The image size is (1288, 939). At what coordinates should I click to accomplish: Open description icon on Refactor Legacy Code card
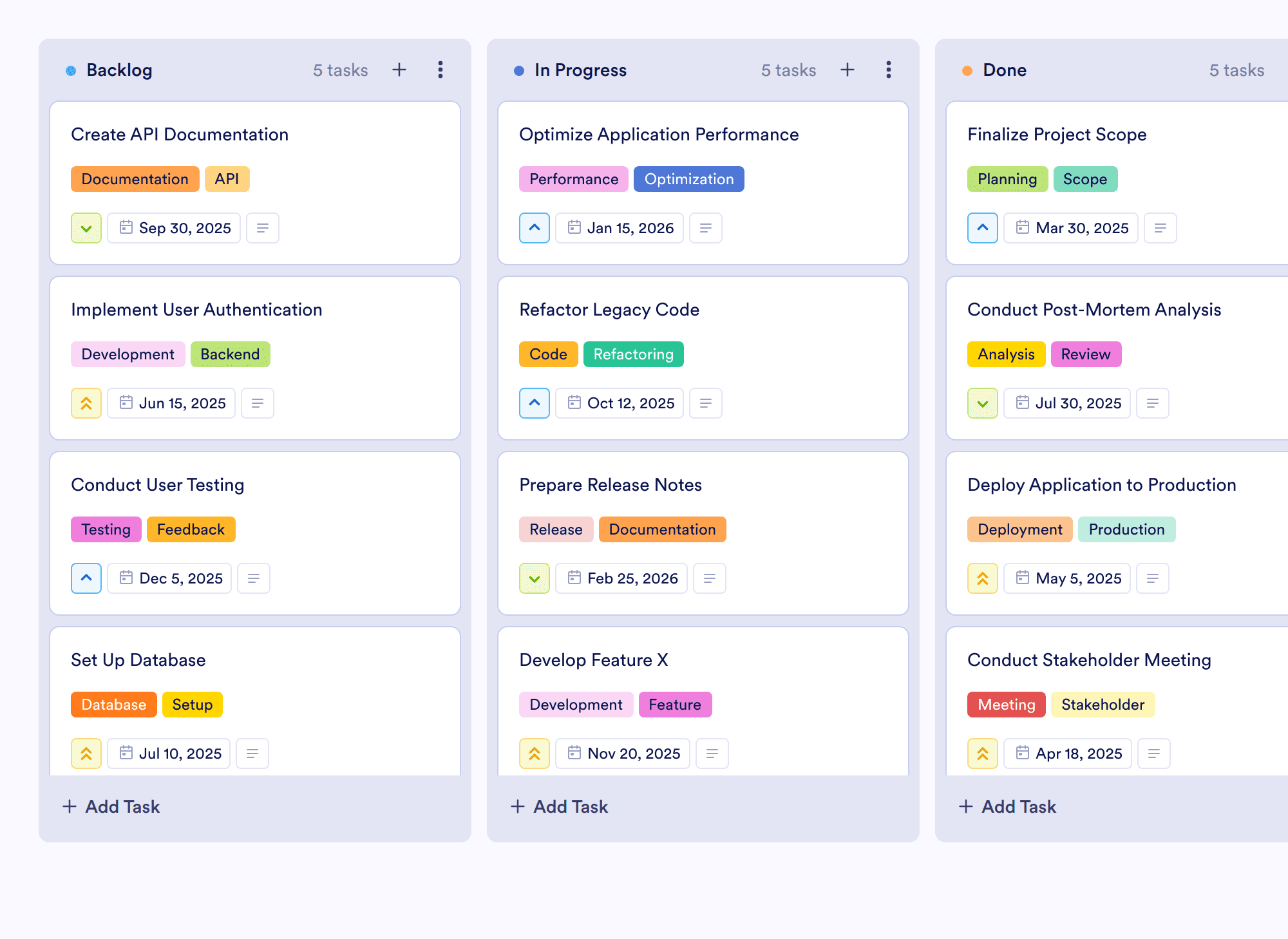point(706,403)
